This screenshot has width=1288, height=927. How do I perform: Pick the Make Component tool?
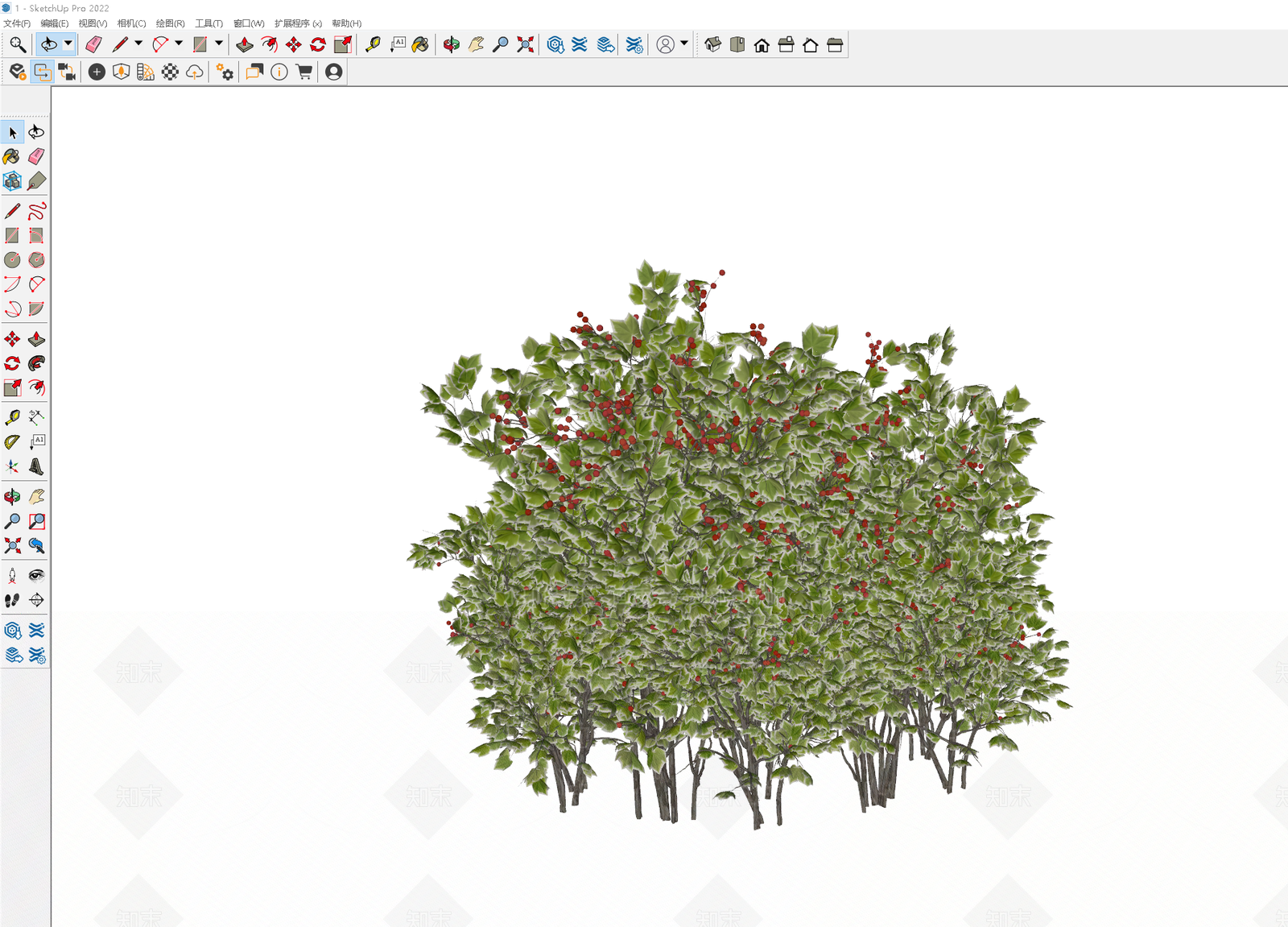tap(13, 181)
